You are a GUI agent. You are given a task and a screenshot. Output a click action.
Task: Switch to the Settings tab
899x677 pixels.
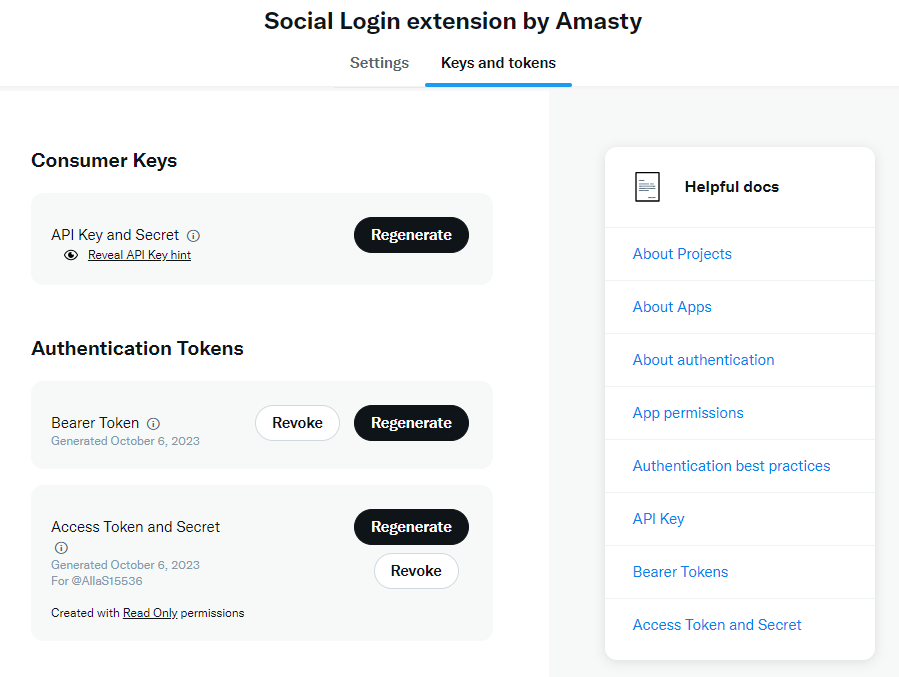[x=380, y=62]
